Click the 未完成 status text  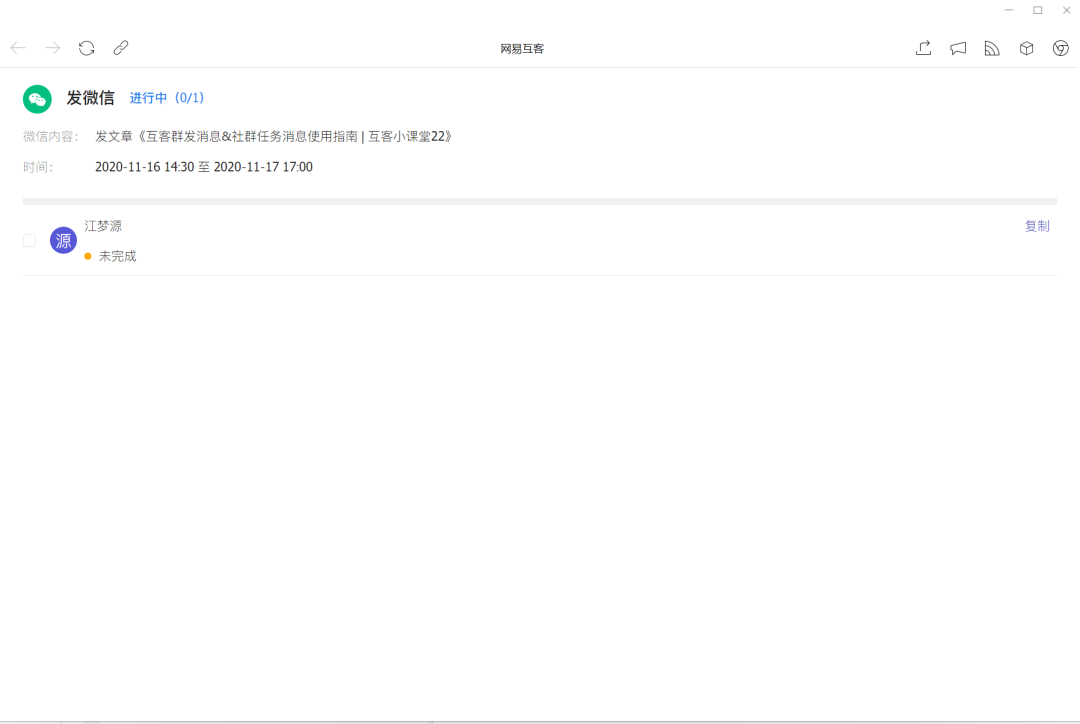tap(118, 256)
